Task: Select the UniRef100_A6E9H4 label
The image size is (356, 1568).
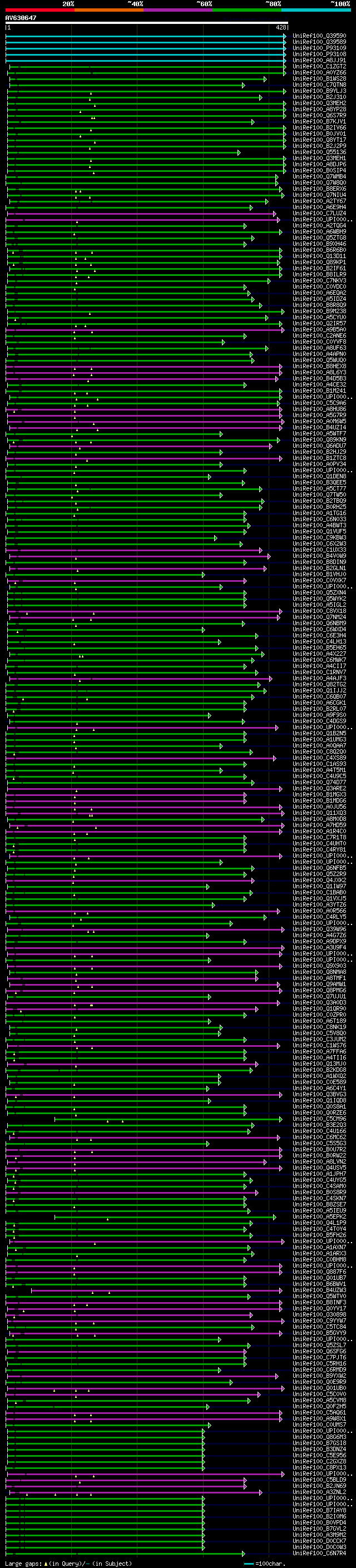Action: [x=319, y=207]
